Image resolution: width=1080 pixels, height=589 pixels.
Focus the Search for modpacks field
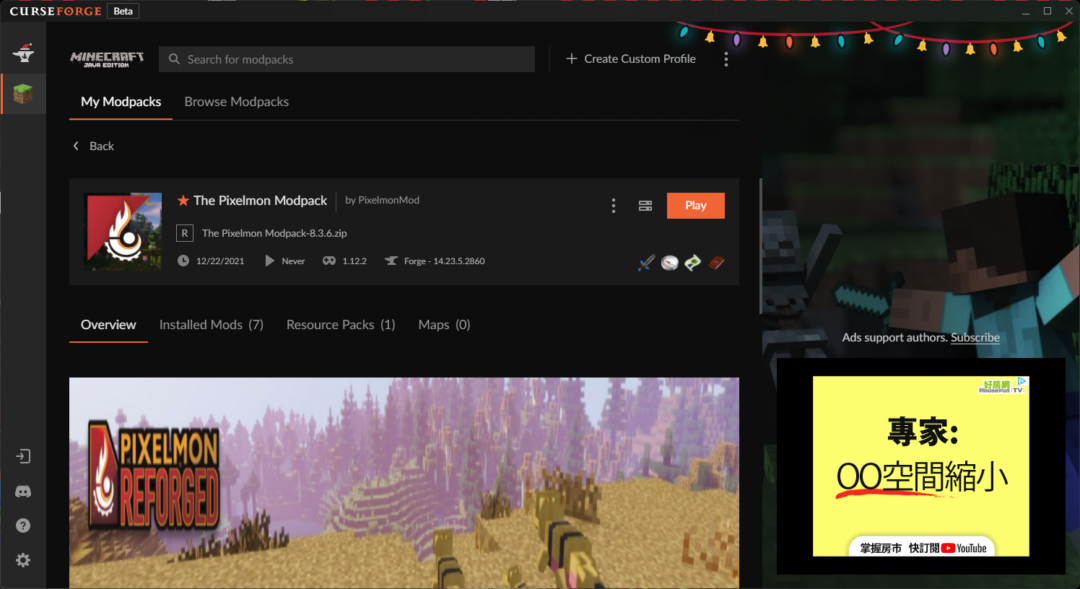tap(346, 59)
